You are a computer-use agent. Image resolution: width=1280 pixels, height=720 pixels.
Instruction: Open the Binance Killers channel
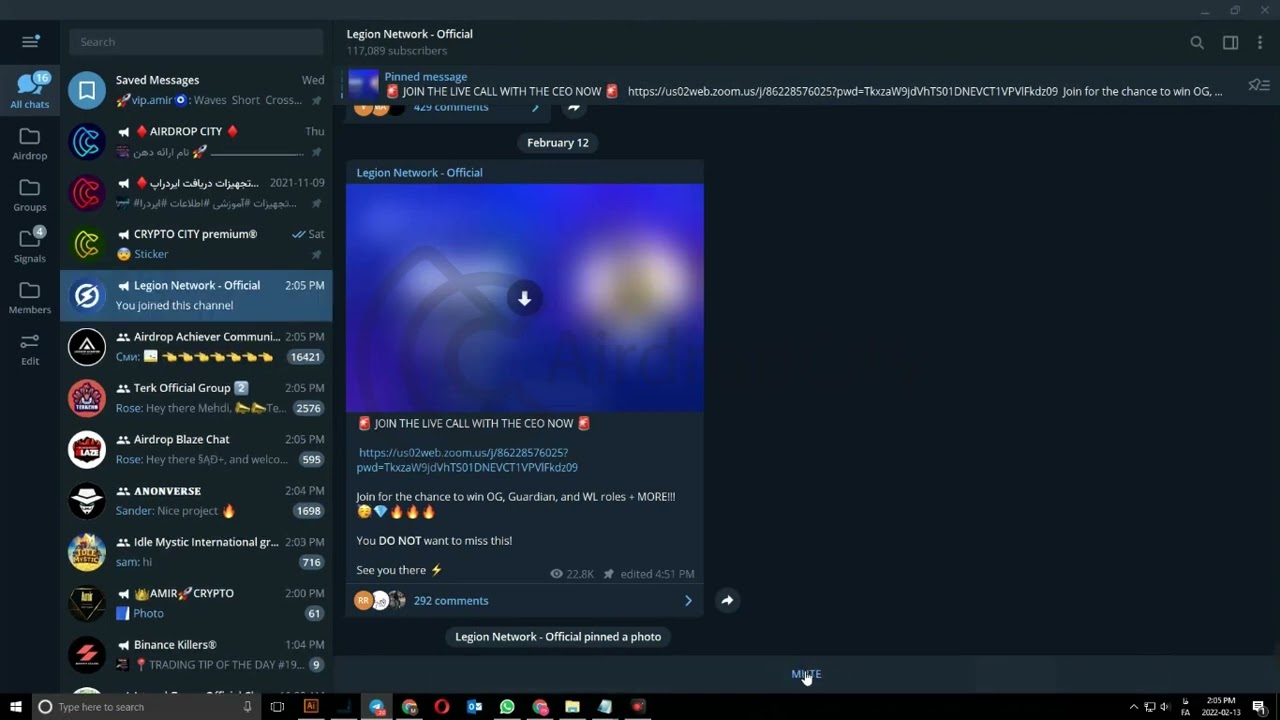click(196, 654)
